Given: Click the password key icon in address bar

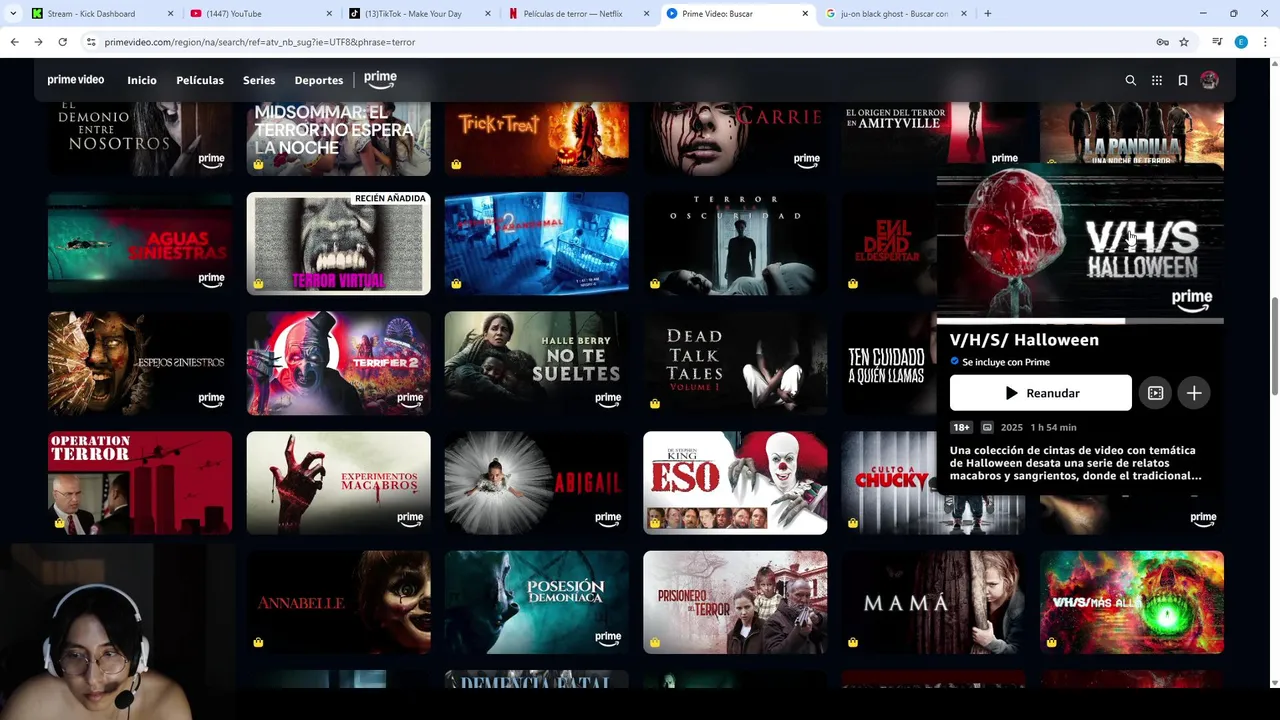Looking at the screenshot, I should point(1162,42).
